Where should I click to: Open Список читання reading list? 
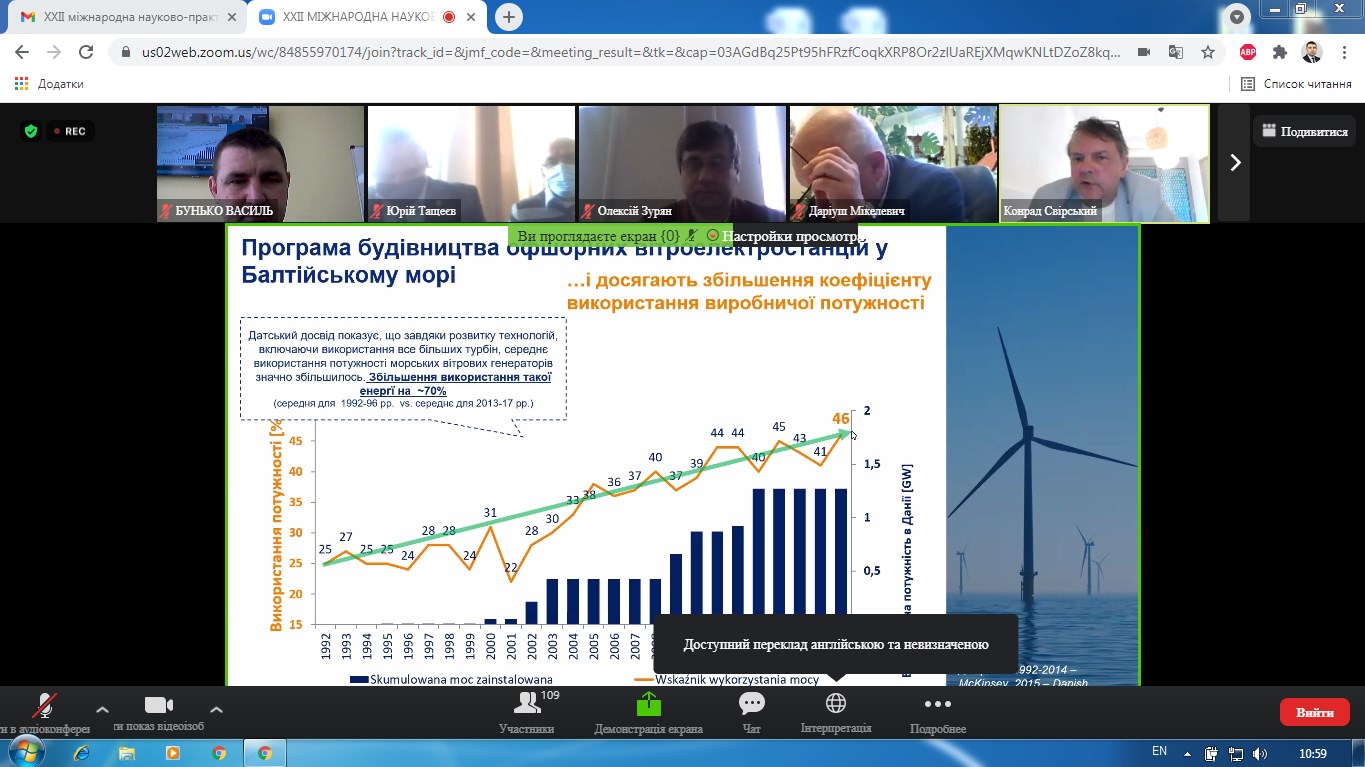click(x=1297, y=84)
